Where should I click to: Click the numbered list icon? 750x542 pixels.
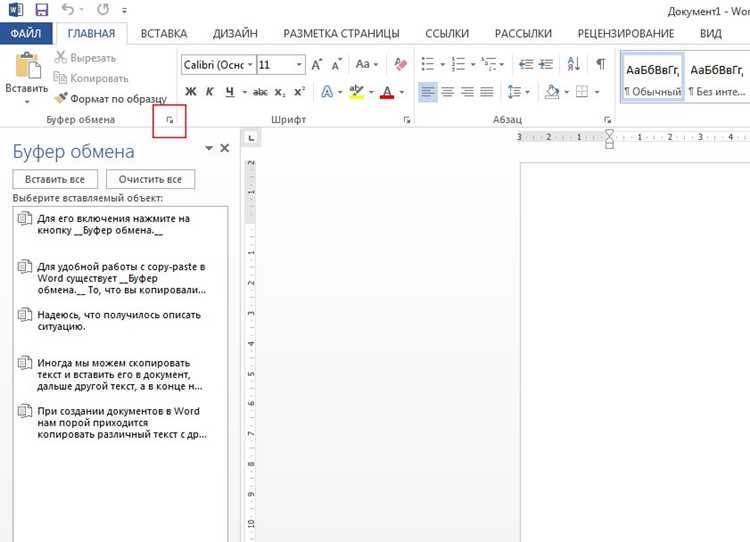click(458, 64)
